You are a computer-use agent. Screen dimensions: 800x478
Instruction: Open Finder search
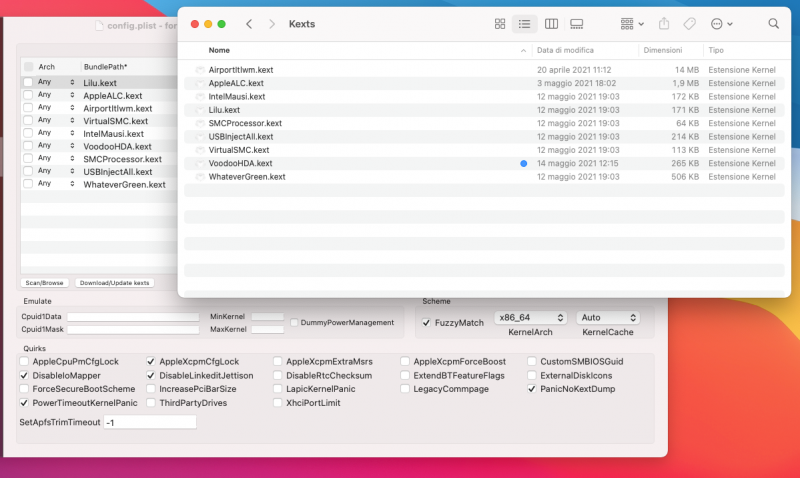773,23
